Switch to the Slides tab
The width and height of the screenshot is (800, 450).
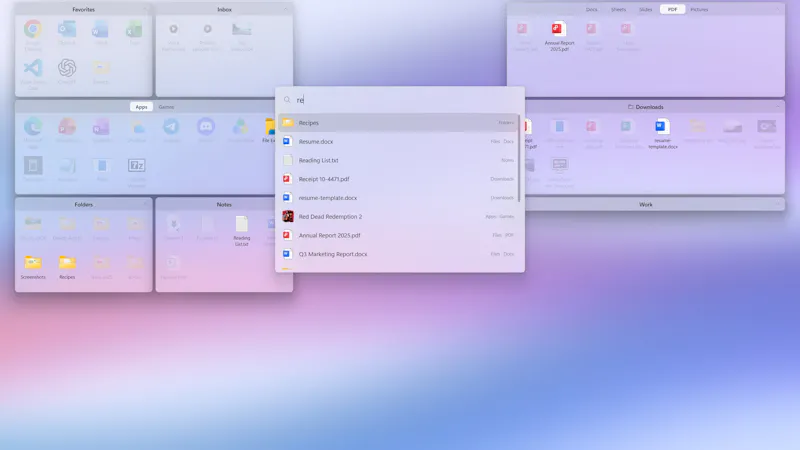coord(645,10)
